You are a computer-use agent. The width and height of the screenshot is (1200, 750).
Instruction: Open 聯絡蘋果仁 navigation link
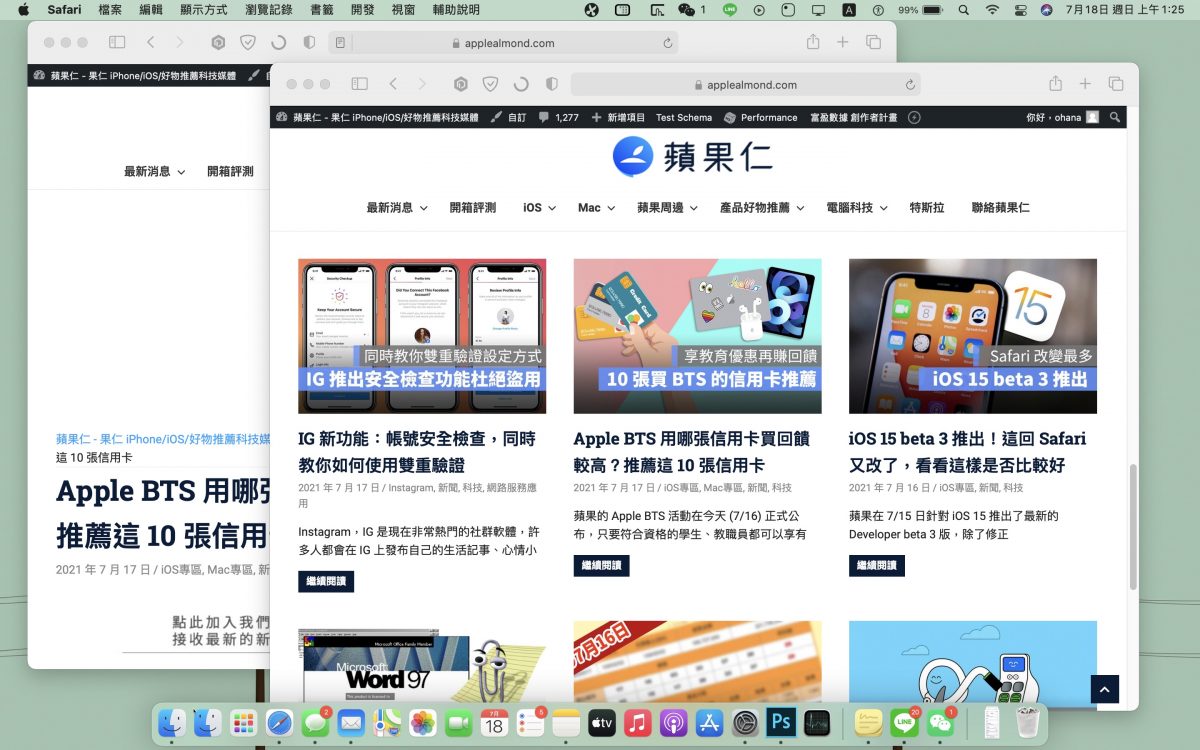pos(1000,208)
